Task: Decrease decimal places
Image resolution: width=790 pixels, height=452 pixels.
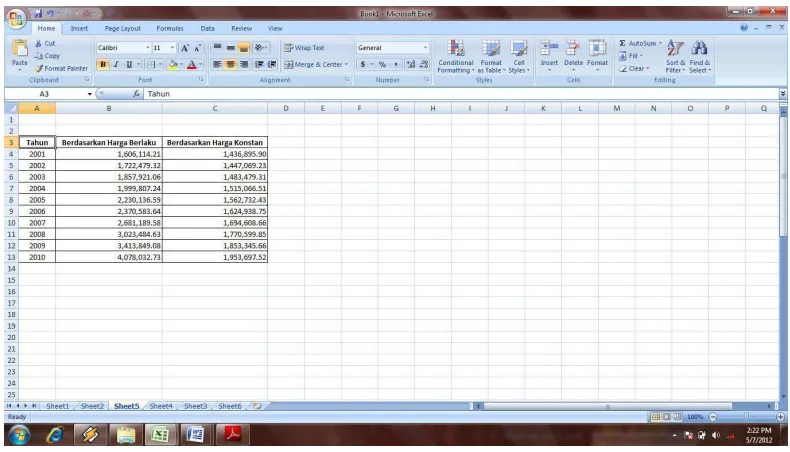Action: point(424,64)
